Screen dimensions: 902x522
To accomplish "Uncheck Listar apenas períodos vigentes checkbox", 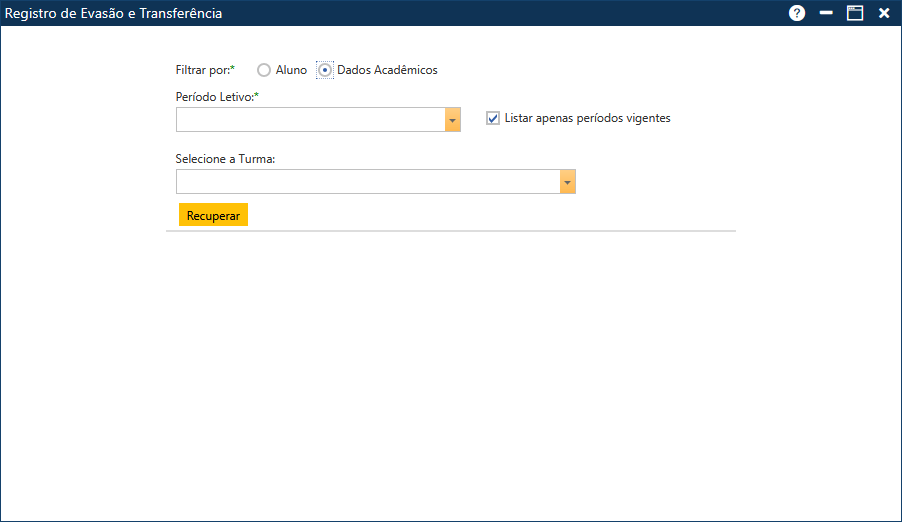I will coord(493,118).
